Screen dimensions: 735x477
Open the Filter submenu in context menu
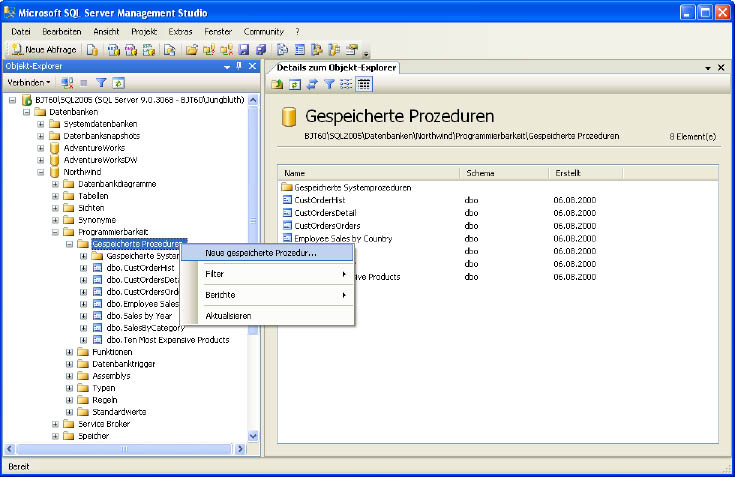(x=267, y=274)
